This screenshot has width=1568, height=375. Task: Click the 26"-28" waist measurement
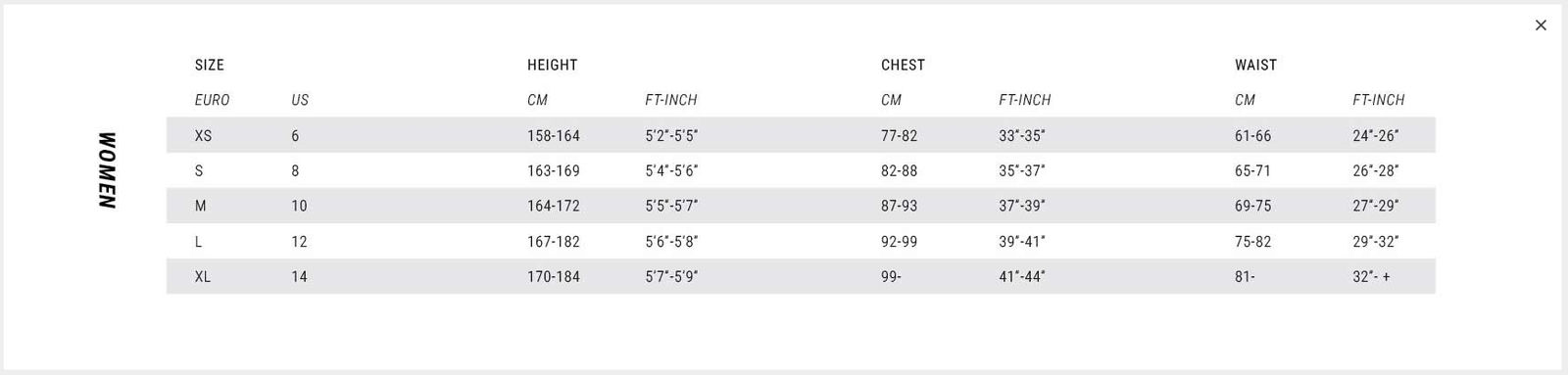[x=1376, y=170]
